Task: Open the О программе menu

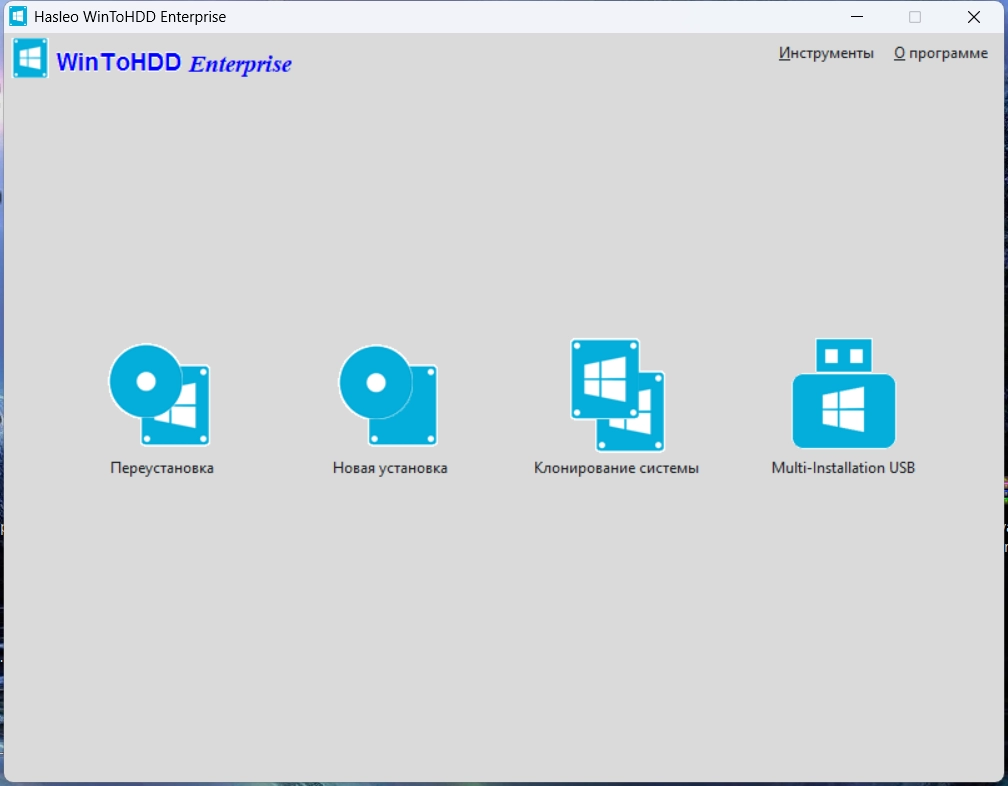Action: pos(940,53)
